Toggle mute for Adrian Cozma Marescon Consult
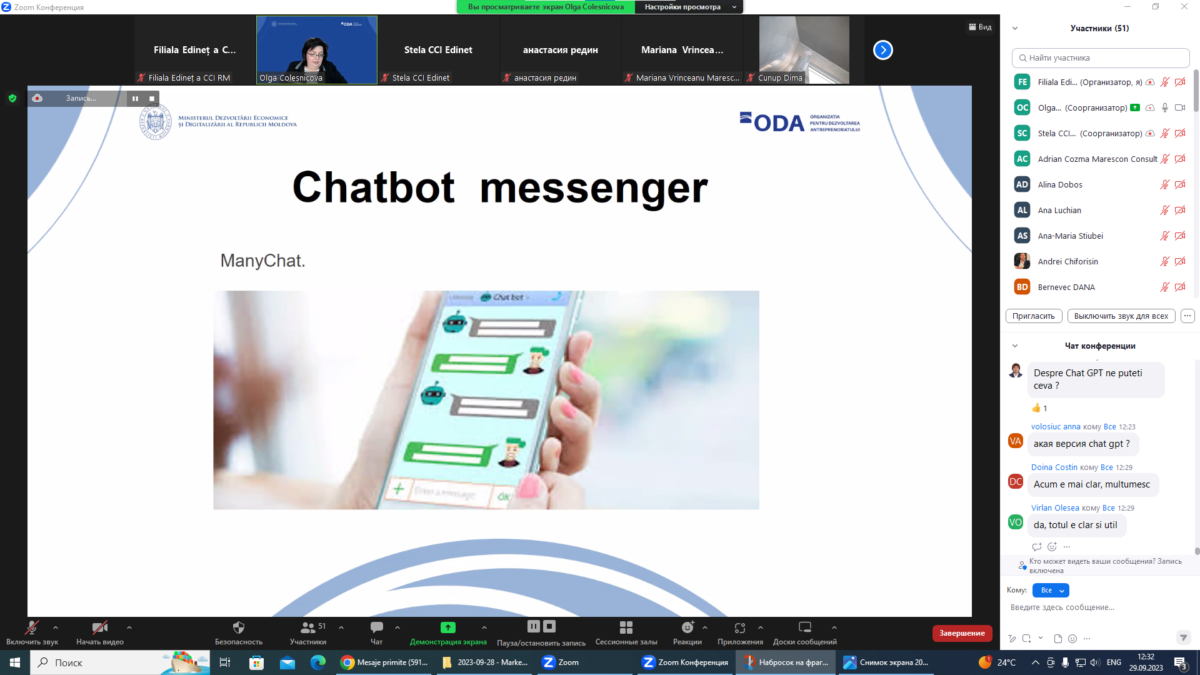The image size is (1200, 675). click(1165, 158)
